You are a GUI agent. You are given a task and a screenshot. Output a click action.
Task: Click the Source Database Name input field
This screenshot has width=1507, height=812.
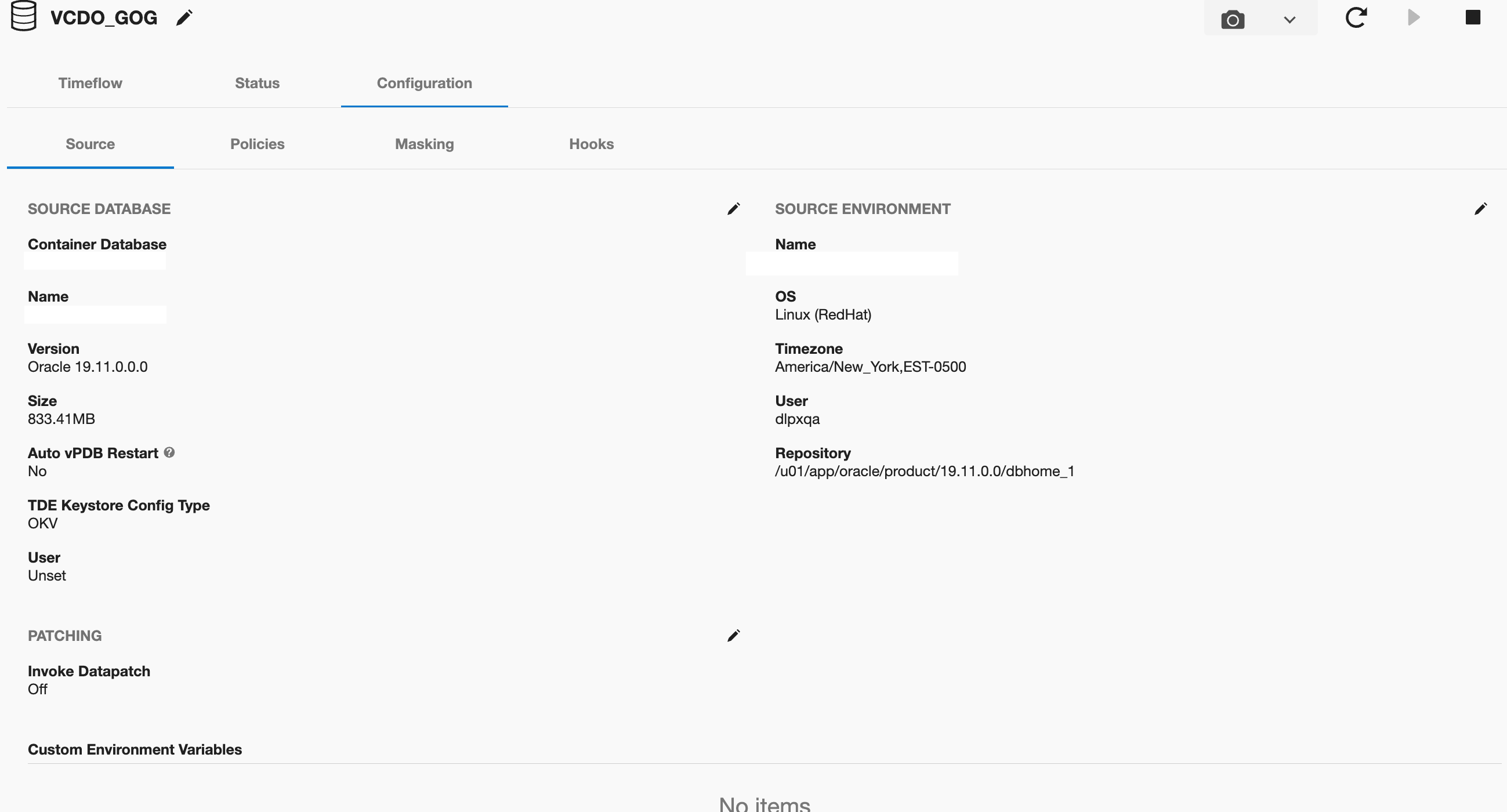tap(95, 315)
